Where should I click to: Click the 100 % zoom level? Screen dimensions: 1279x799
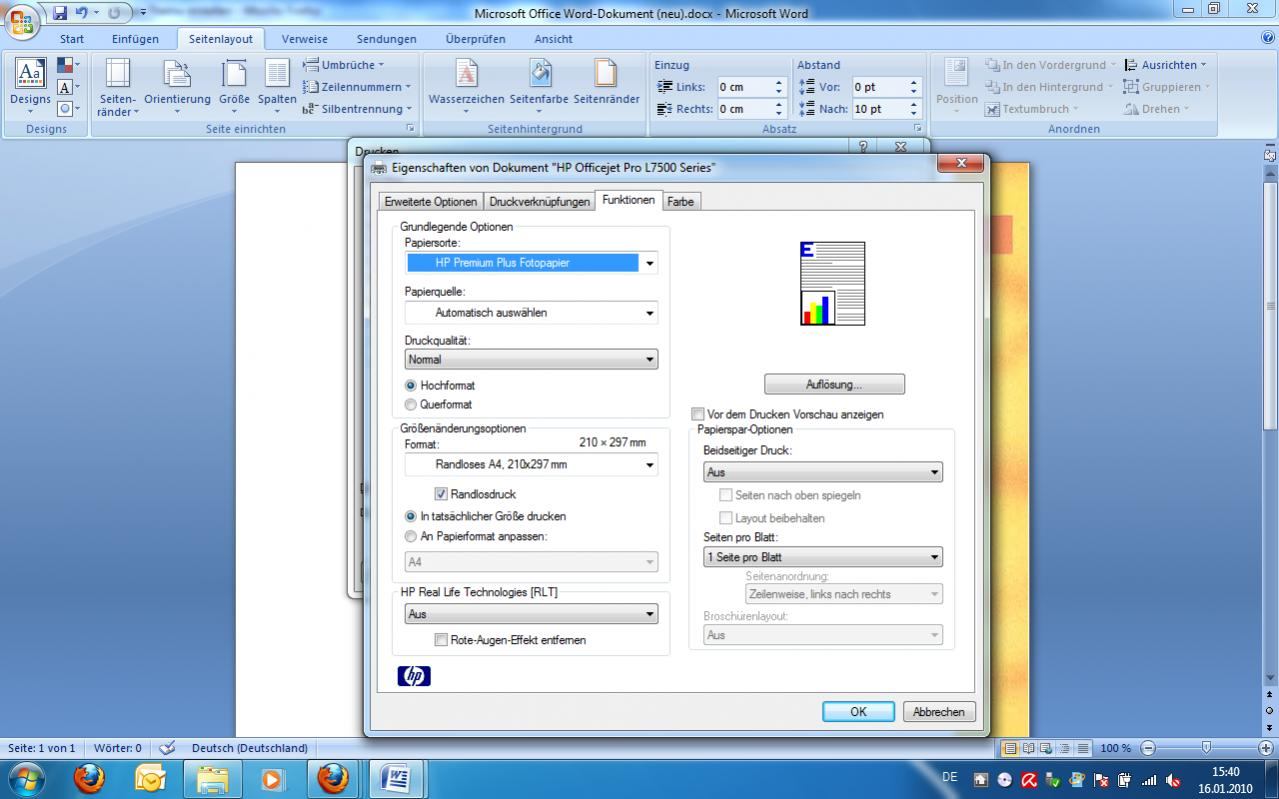pyautogui.click(x=1115, y=748)
